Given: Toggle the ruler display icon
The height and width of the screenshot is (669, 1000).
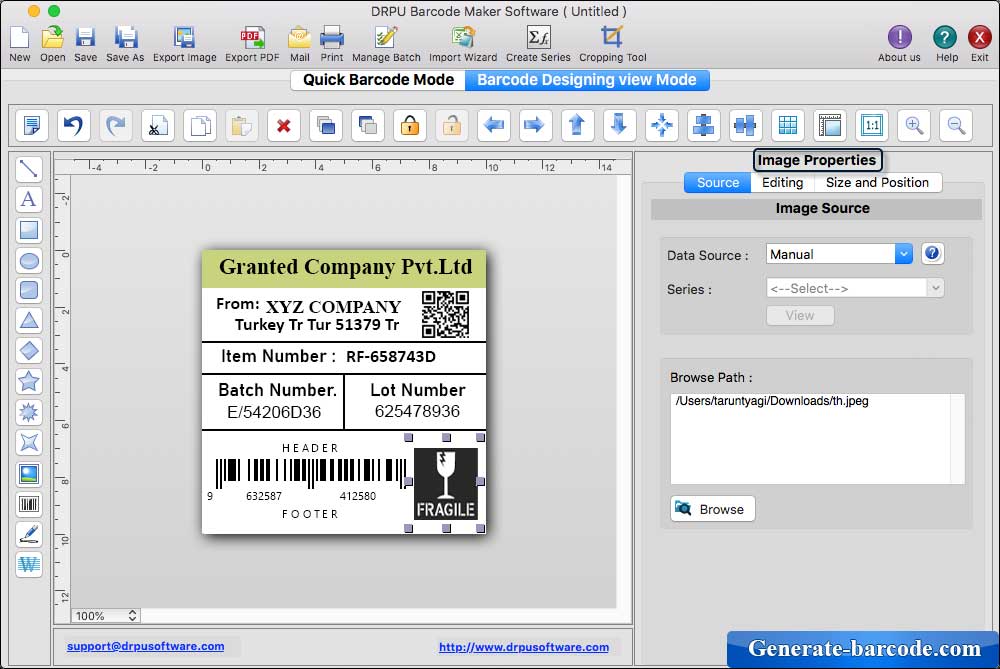Looking at the screenshot, I should pos(830,125).
